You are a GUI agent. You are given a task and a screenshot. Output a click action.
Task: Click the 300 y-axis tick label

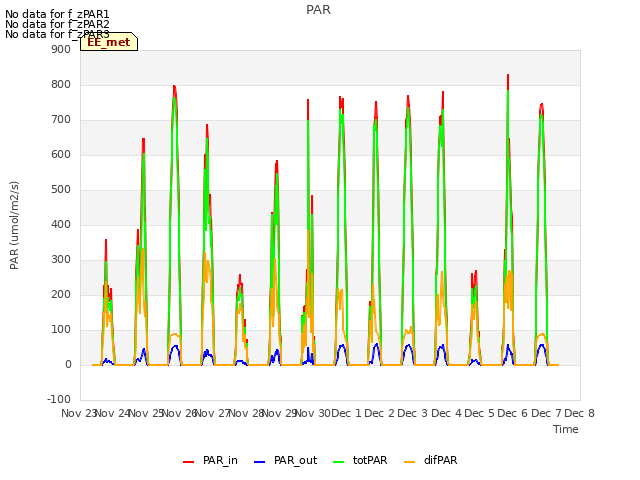61,260
